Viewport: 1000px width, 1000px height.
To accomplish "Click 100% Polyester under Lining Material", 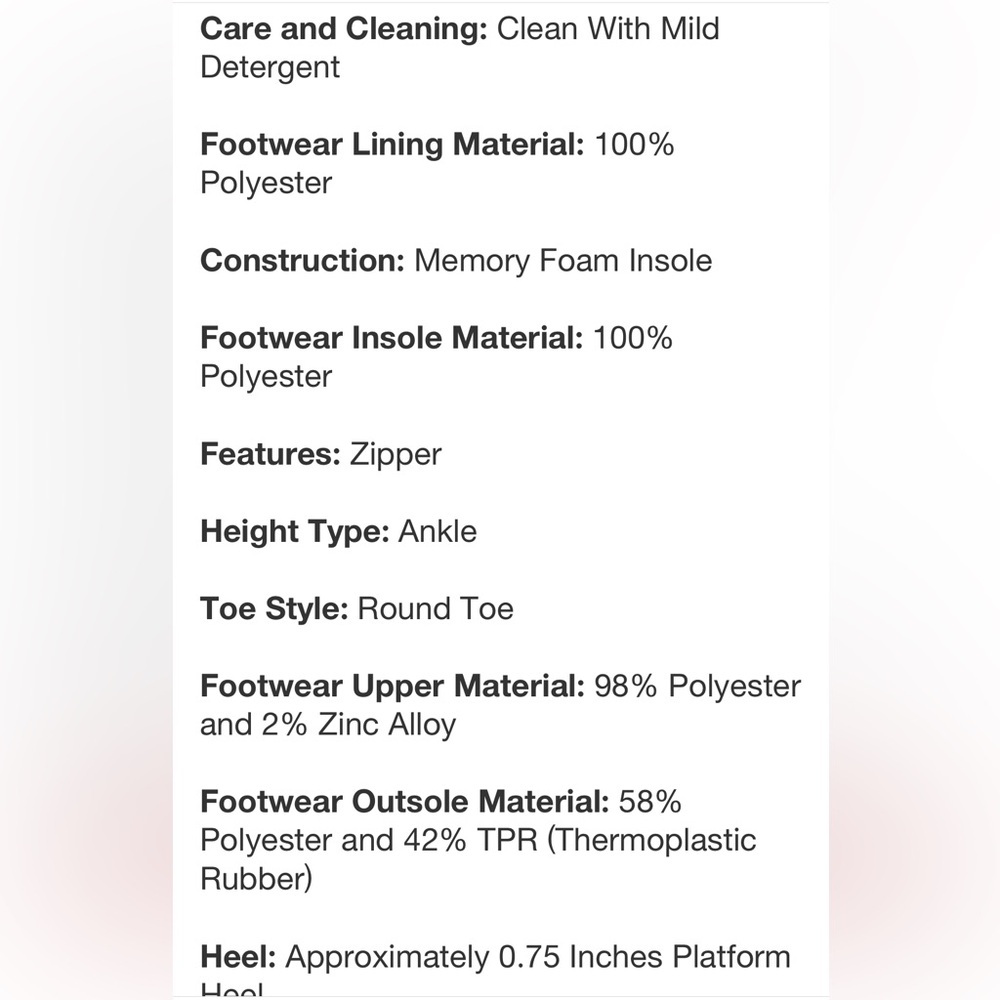I will pyautogui.click(x=437, y=163).
